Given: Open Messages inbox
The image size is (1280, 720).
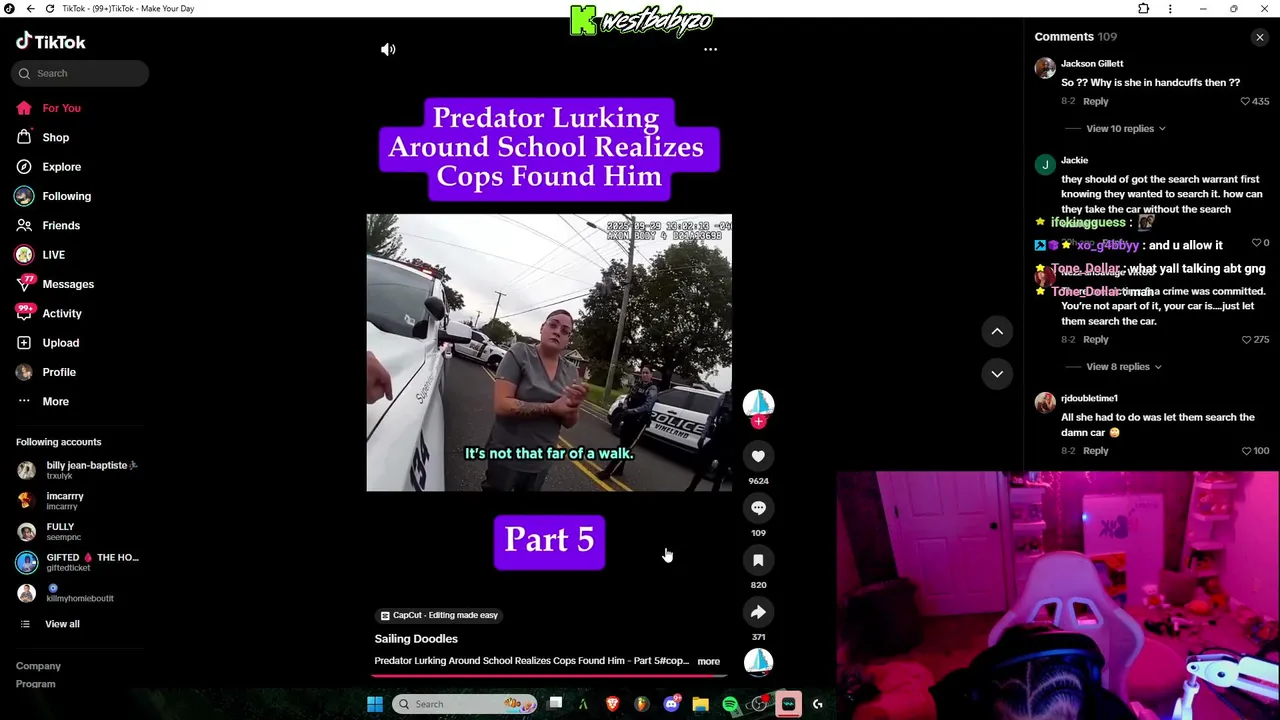Looking at the screenshot, I should 54,284.
